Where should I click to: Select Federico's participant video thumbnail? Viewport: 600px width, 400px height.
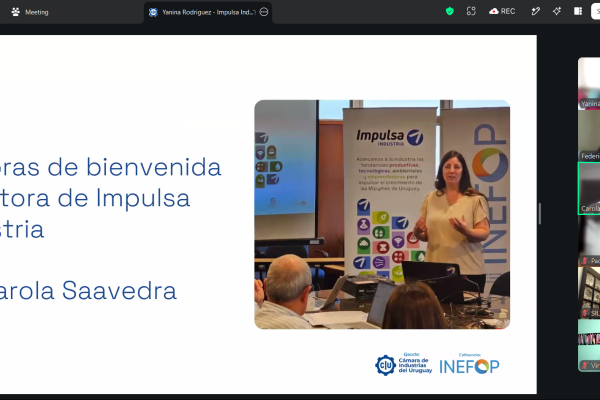click(589, 136)
